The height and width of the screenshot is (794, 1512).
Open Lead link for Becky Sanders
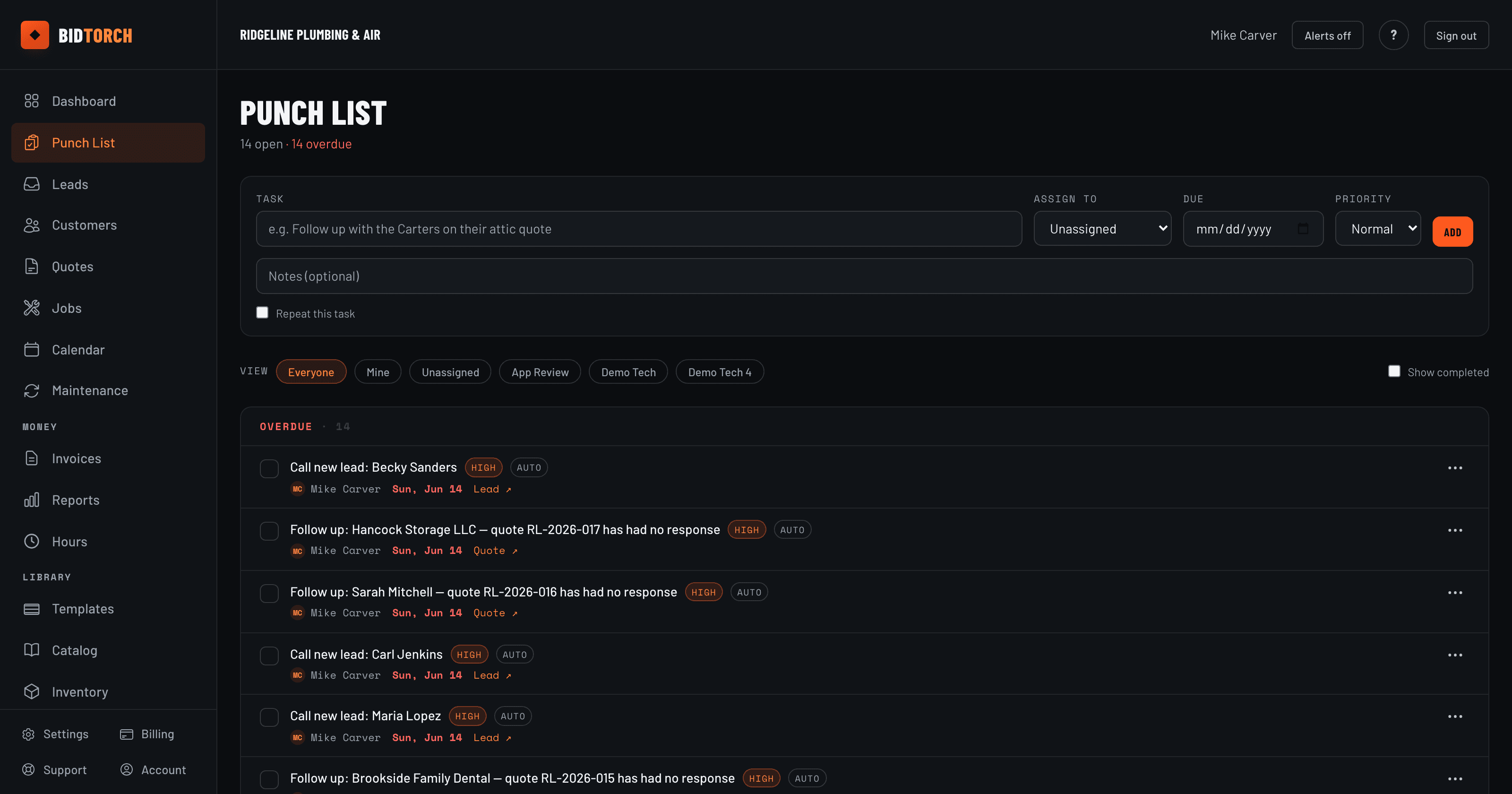[x=492, y=489]
